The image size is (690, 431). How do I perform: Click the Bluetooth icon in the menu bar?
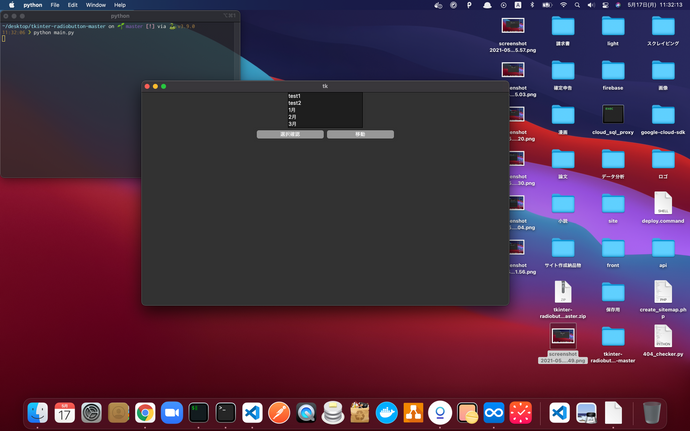[x=532, y=5]
